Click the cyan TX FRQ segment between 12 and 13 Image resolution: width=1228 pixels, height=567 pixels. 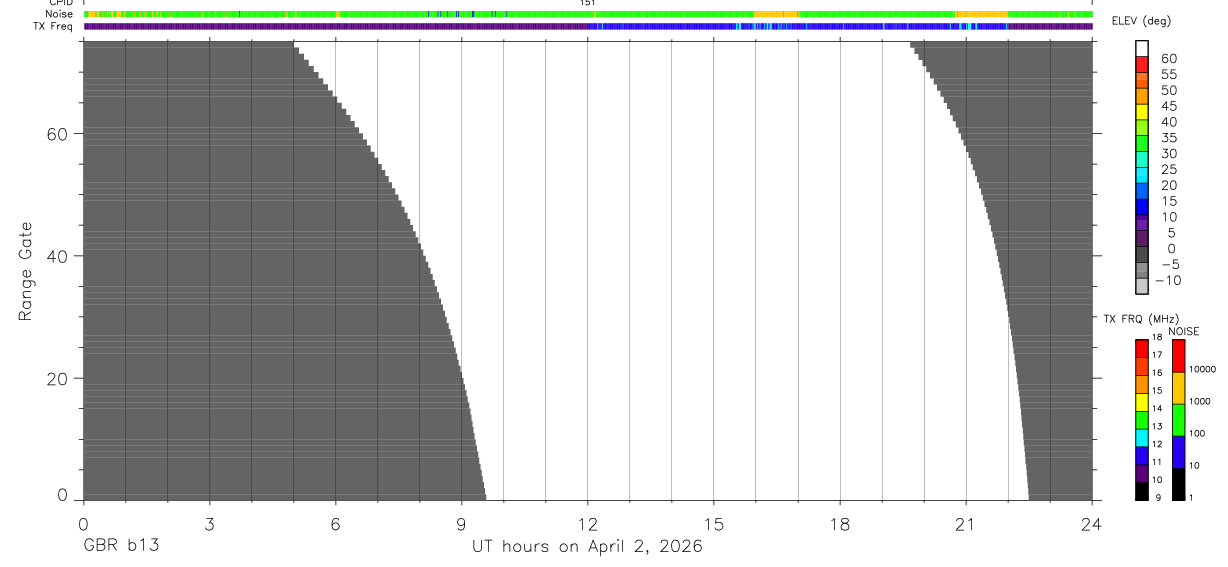pyautogui.click(x=1142, y=437)
